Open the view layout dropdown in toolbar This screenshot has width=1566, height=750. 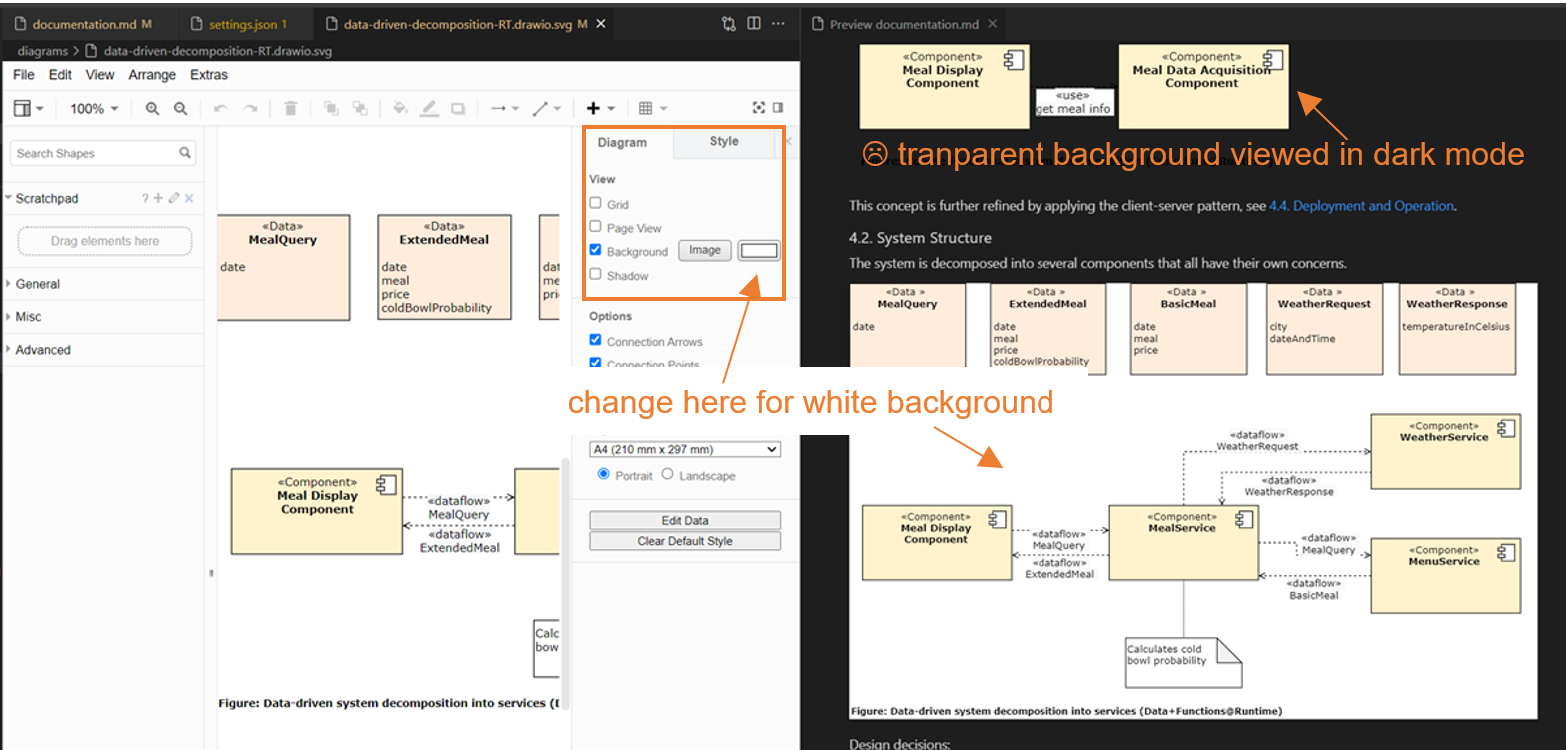click(x=28, y=108)
